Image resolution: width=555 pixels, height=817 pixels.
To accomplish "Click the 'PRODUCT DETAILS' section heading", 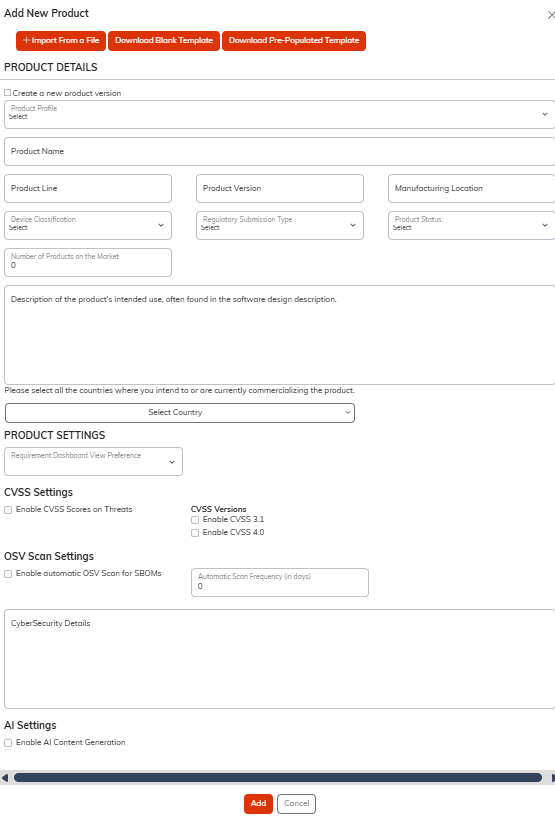I will pyautogui.click(x=51, y=67).
